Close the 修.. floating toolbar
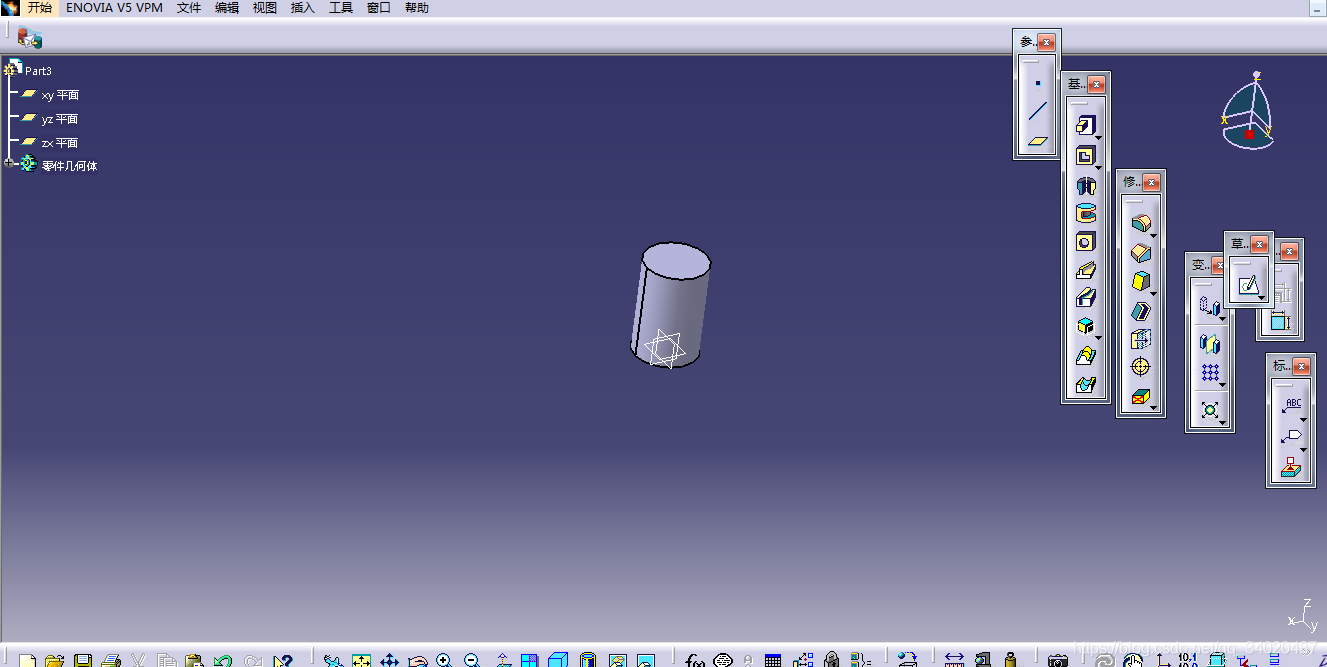The height and width of the screenshot is (667, 1327). click(x=1151, y=182)
